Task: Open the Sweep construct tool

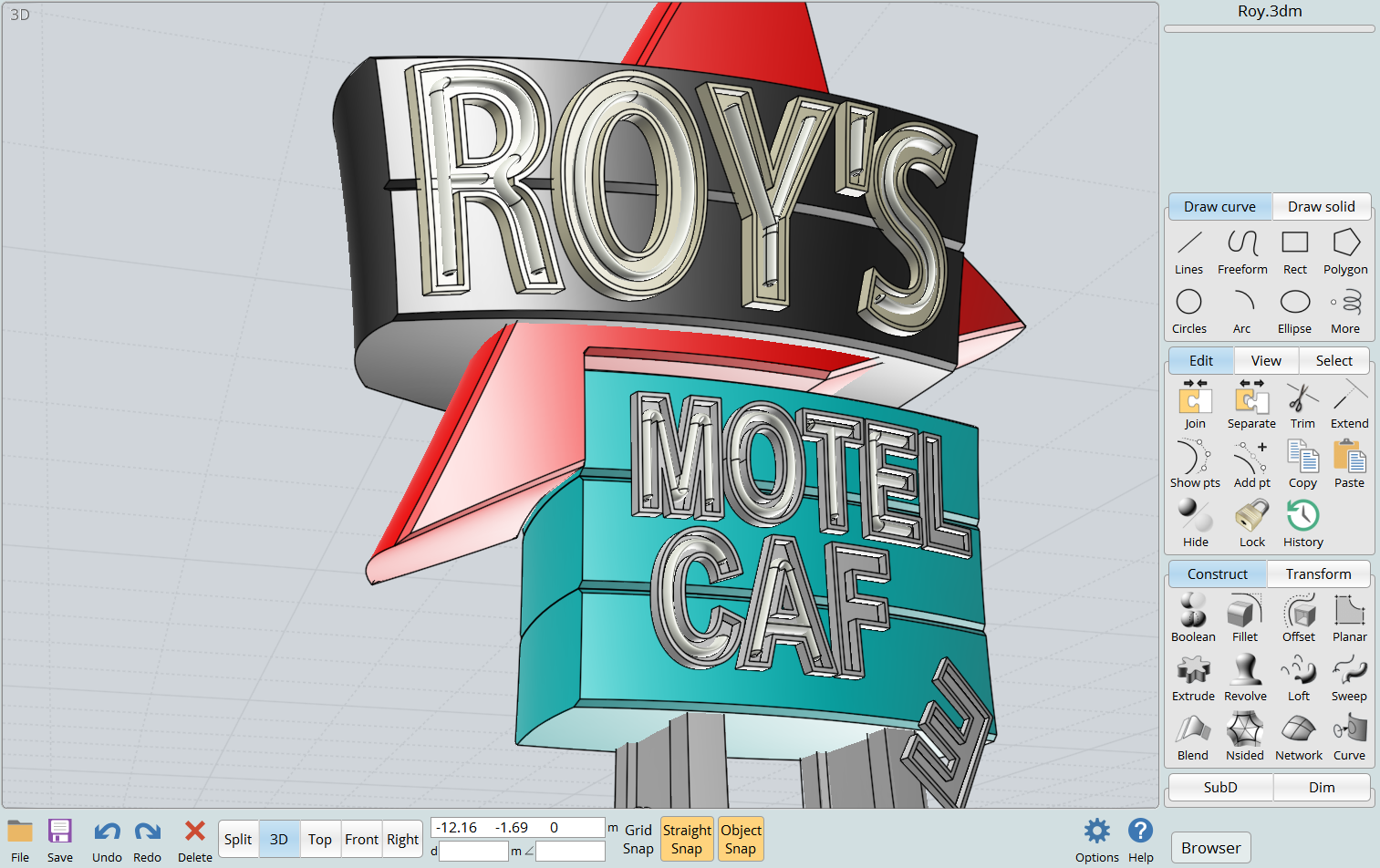Action: point(1349,677)
